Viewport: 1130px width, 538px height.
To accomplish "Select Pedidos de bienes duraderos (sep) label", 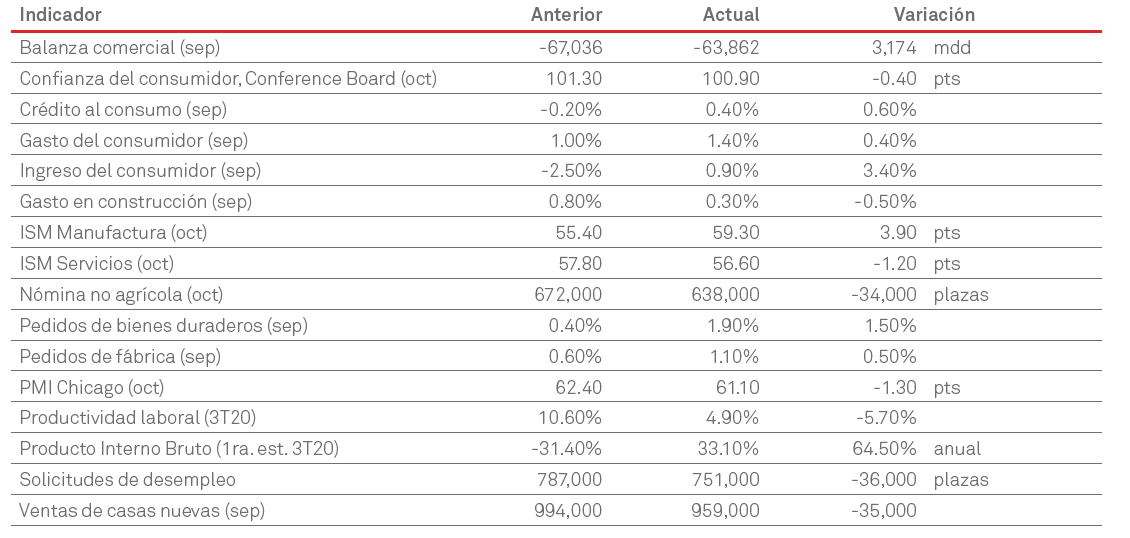I will point(164,326).
